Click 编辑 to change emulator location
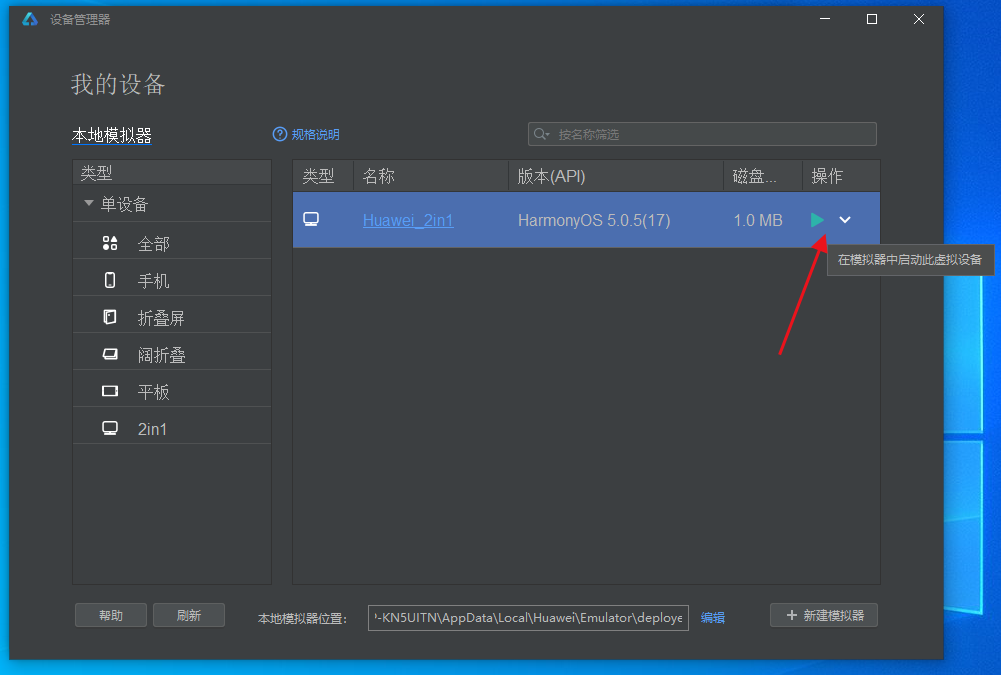The height and width of the screenshot is (675, 1001). [712, 618]
